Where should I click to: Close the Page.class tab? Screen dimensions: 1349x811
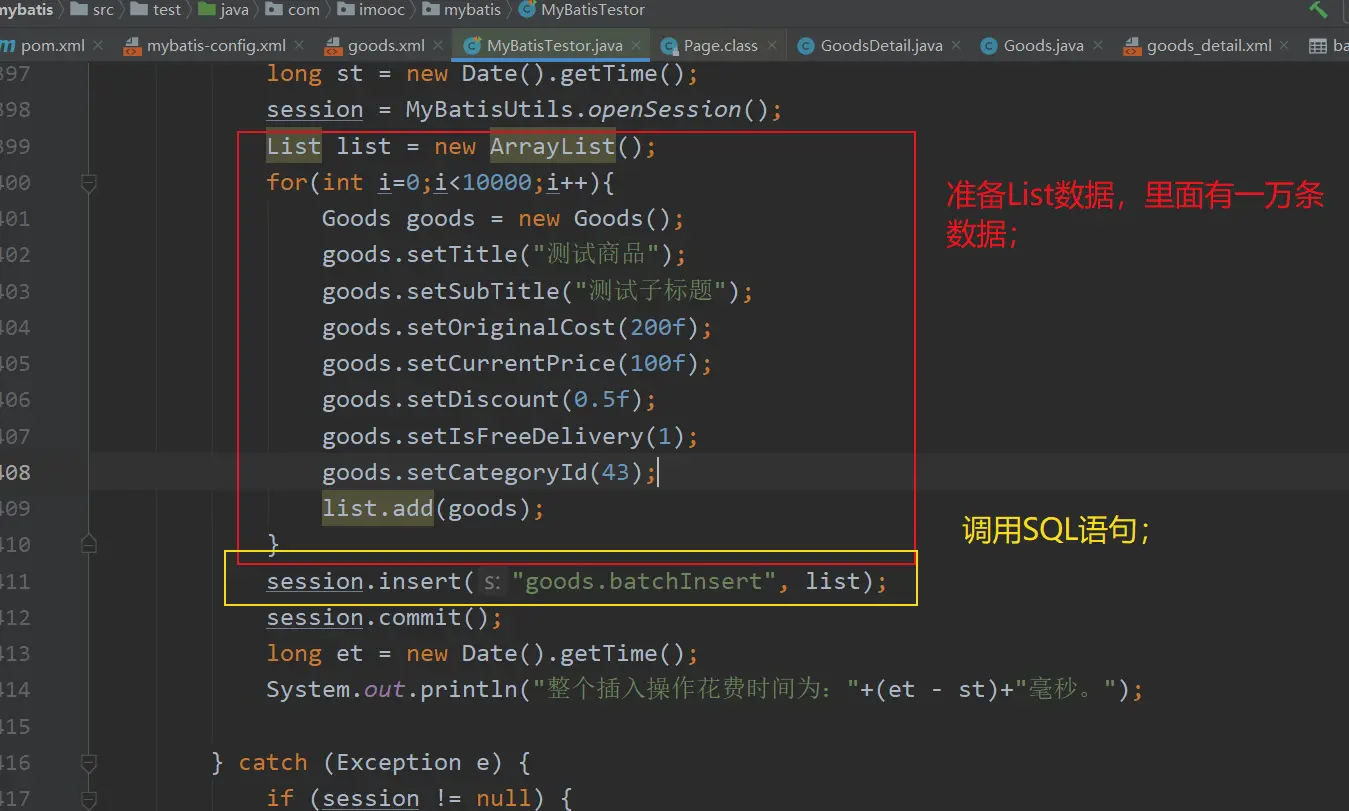[773, 46]
